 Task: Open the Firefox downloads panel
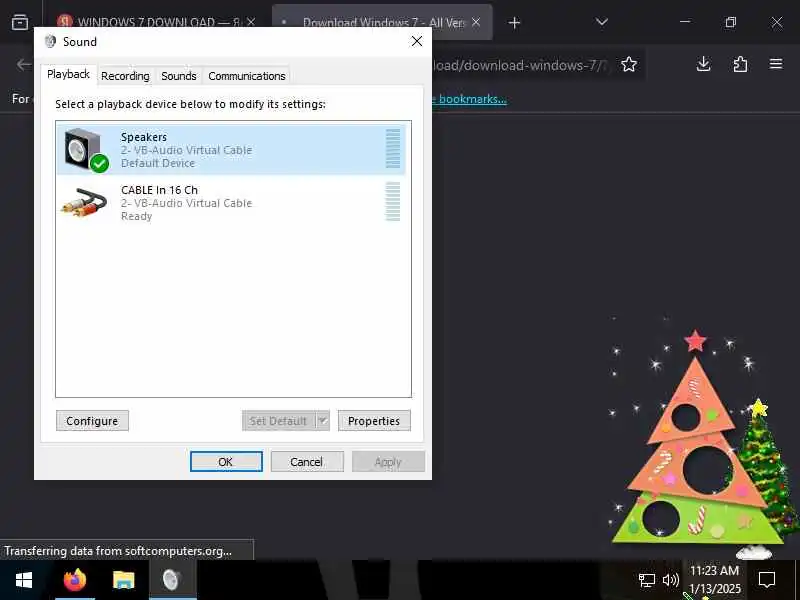coord(704,64)
